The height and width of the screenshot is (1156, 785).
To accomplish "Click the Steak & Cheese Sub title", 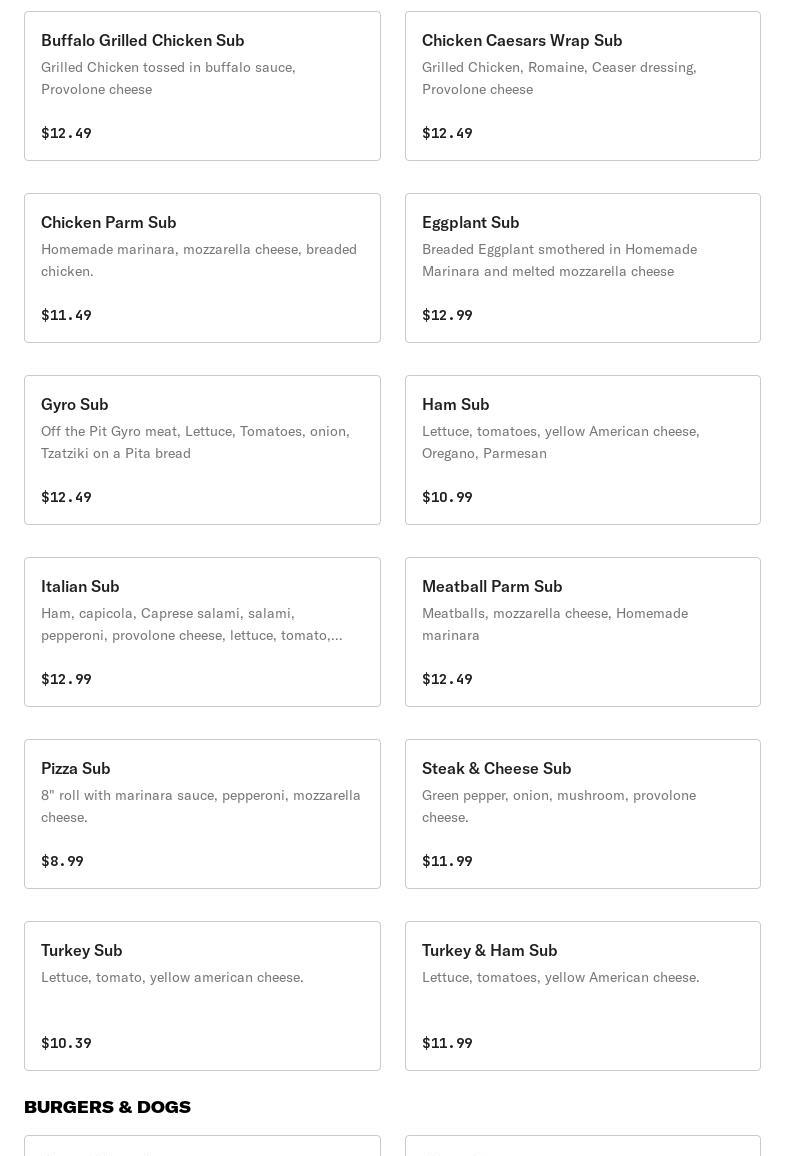I will (x=496, y=768).
